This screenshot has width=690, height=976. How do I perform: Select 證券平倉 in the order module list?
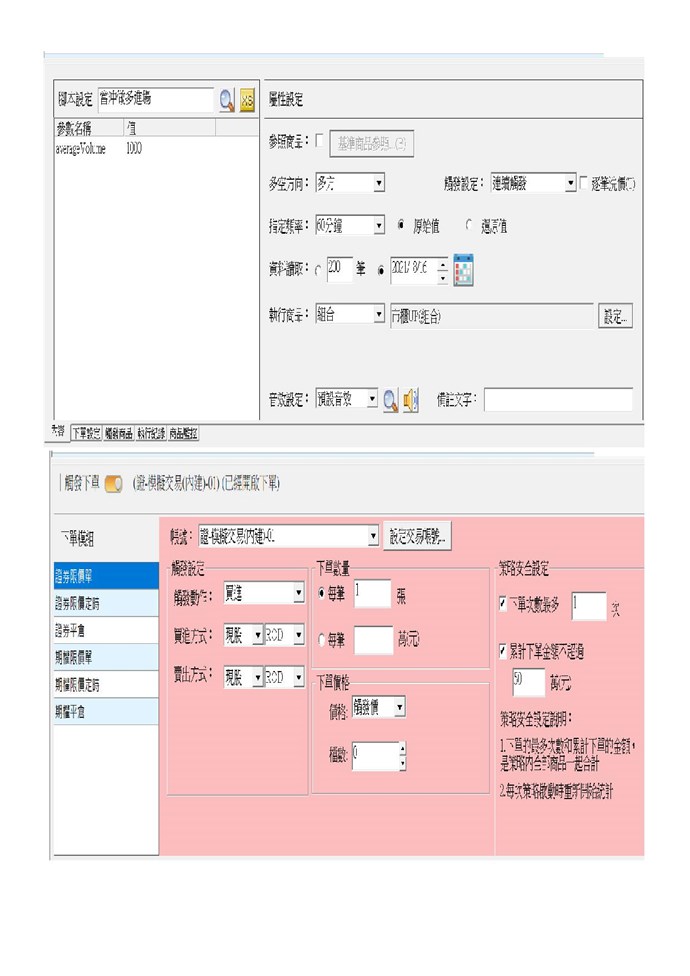(x=106, y=631)
